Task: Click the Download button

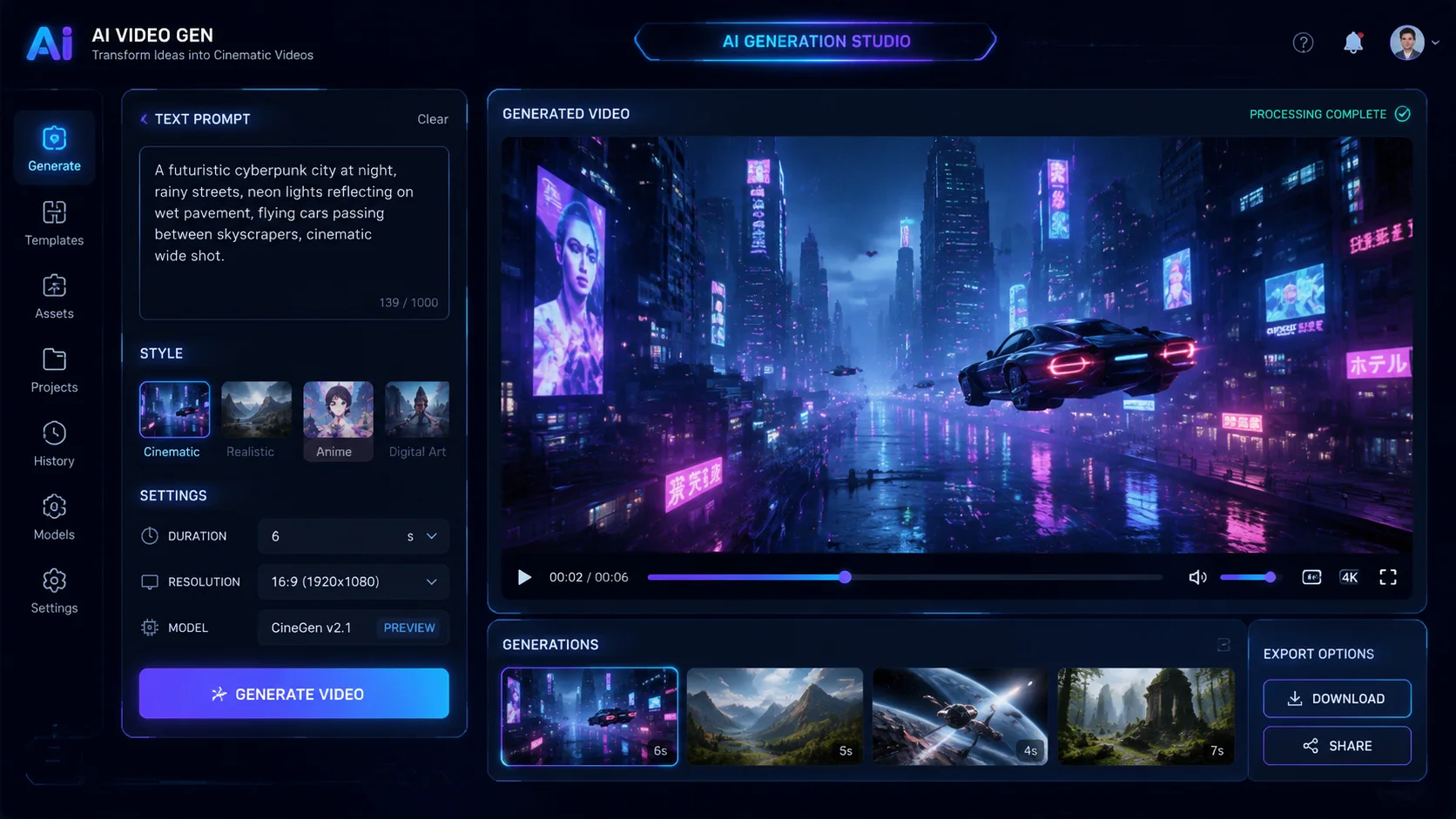Action: coord(1338,699)
